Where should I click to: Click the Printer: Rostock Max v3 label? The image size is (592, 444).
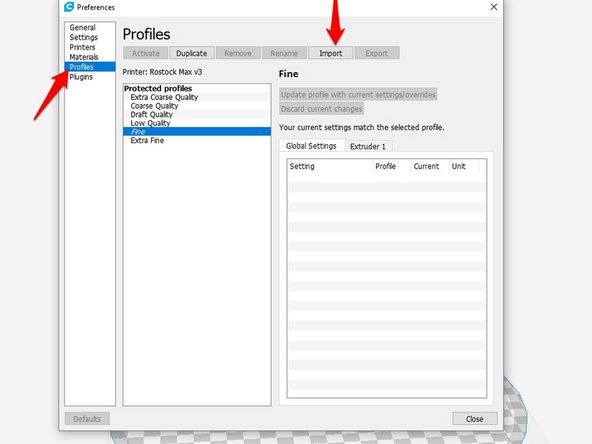(162, 72)
